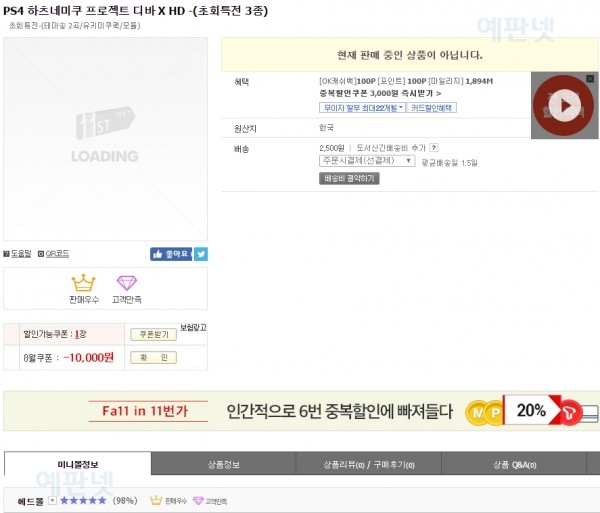Screen dimensions: 600x513
Task: Open the 도움말 help icon link
Action: [x=17, y=254]
